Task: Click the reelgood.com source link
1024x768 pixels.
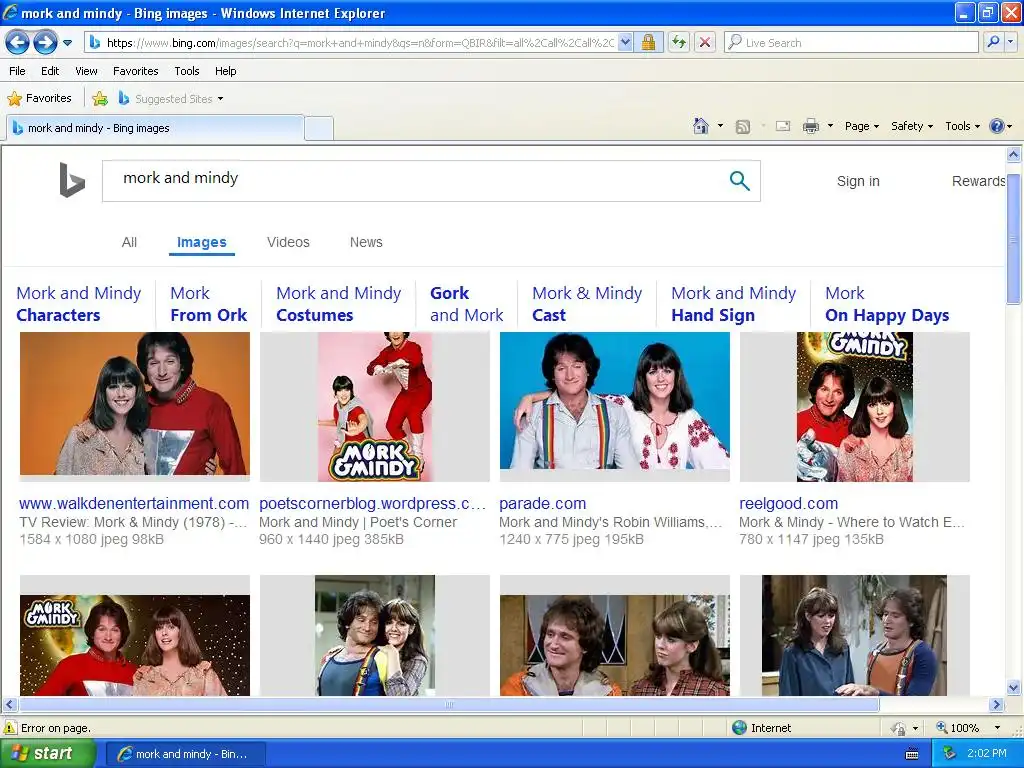Action: point(788,504)
